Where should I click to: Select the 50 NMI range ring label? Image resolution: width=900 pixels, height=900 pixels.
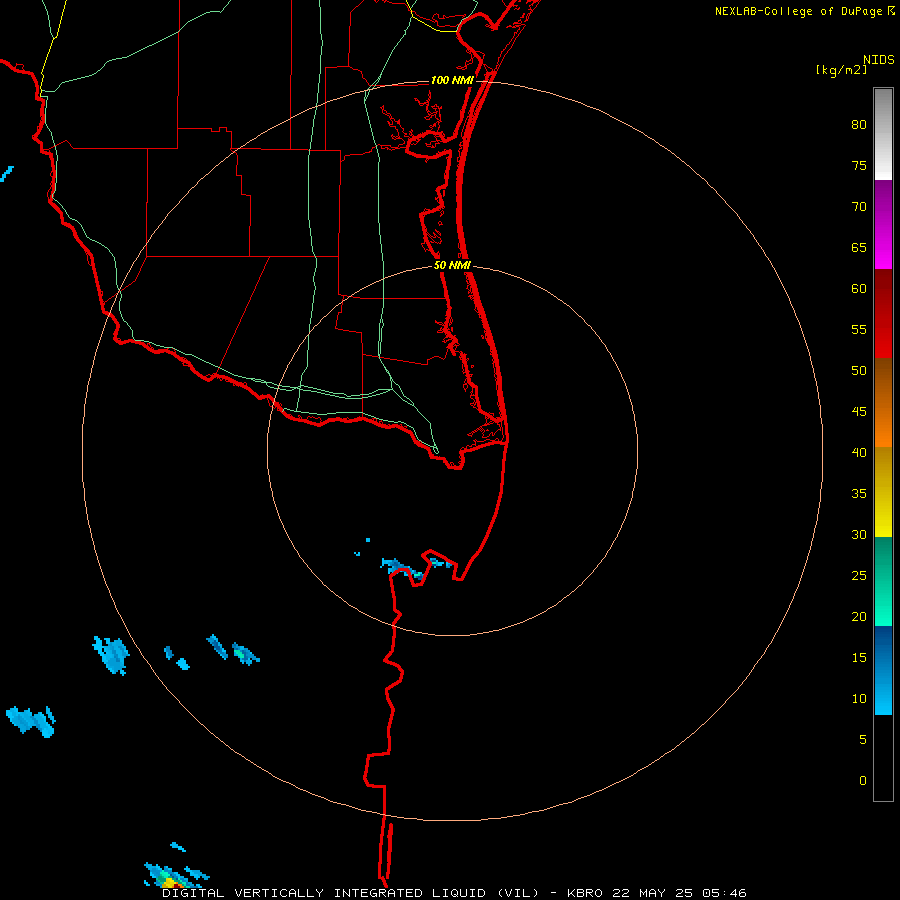click(x=452, y=265)
